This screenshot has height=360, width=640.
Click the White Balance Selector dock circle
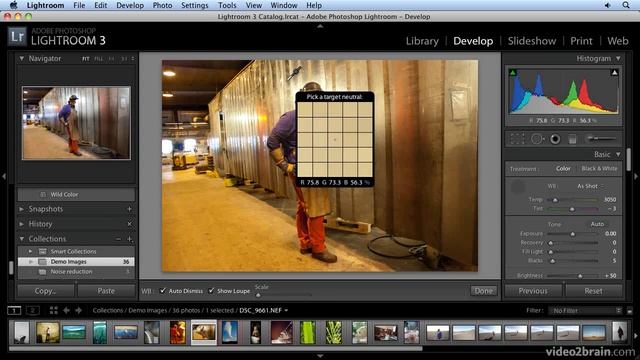pos(518,187)
